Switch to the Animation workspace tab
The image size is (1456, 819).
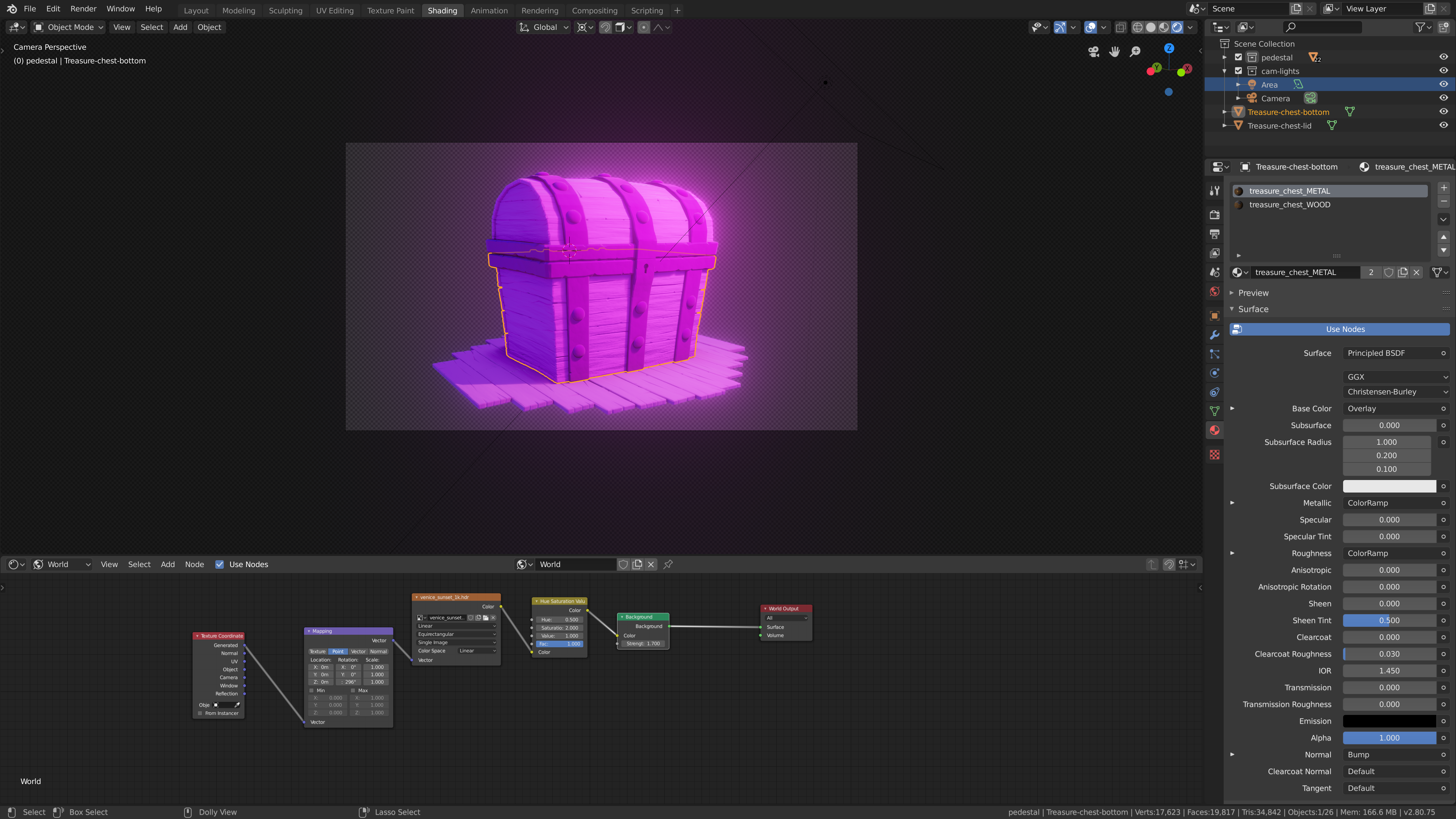point(488,10)
